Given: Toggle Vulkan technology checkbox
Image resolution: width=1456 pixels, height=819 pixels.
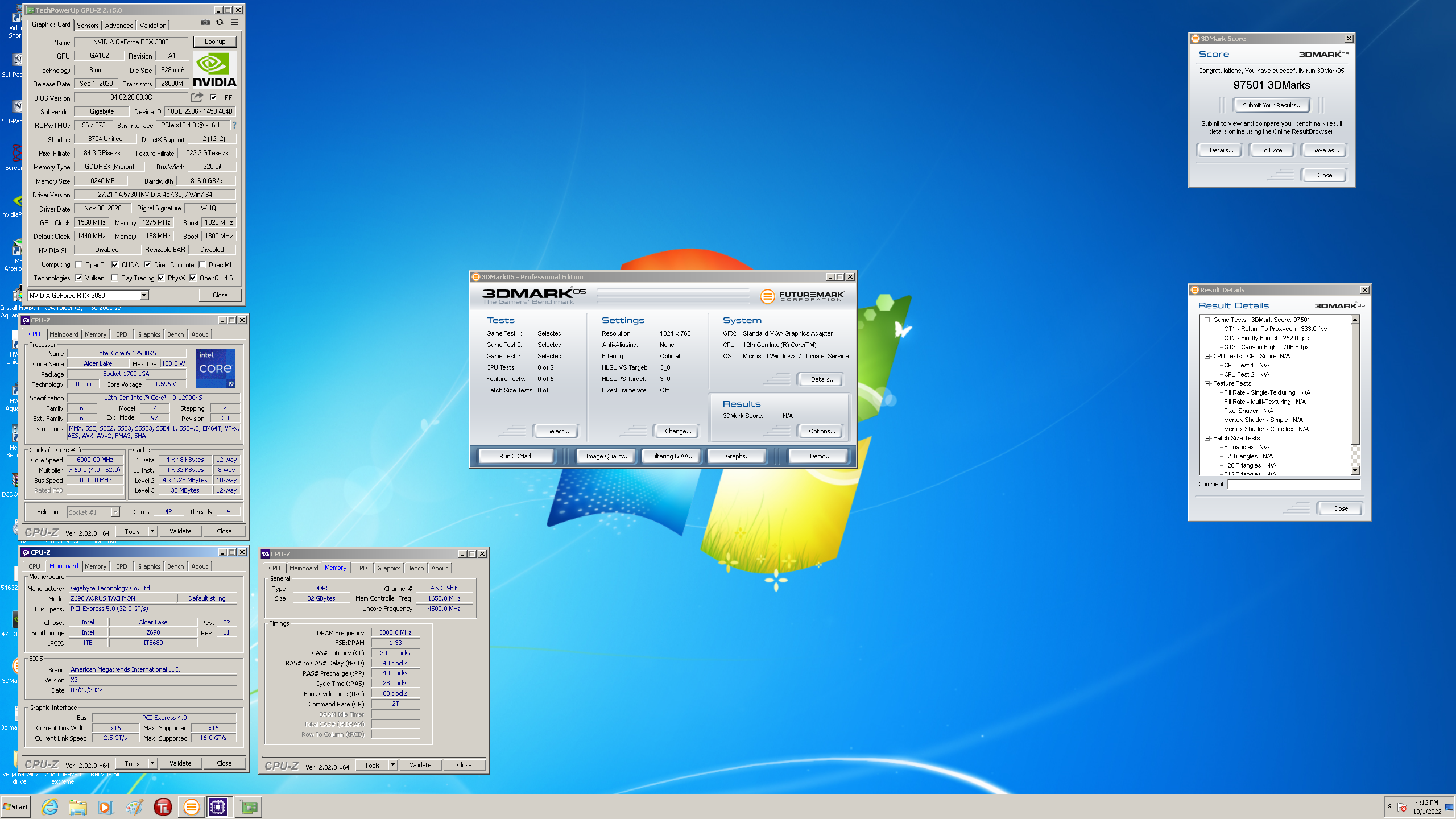Looking at the screenshot, I should click(x=78, y=278).
